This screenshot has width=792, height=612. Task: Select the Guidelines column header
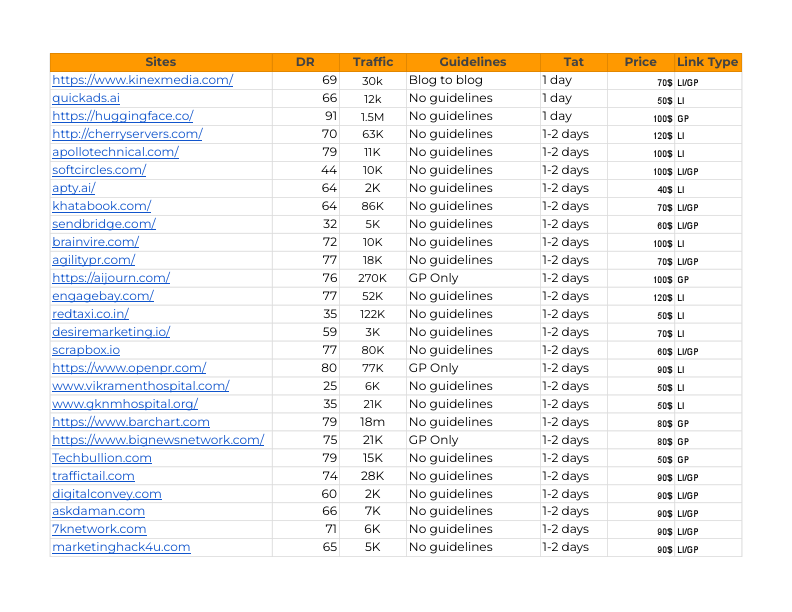pos(473,62)
